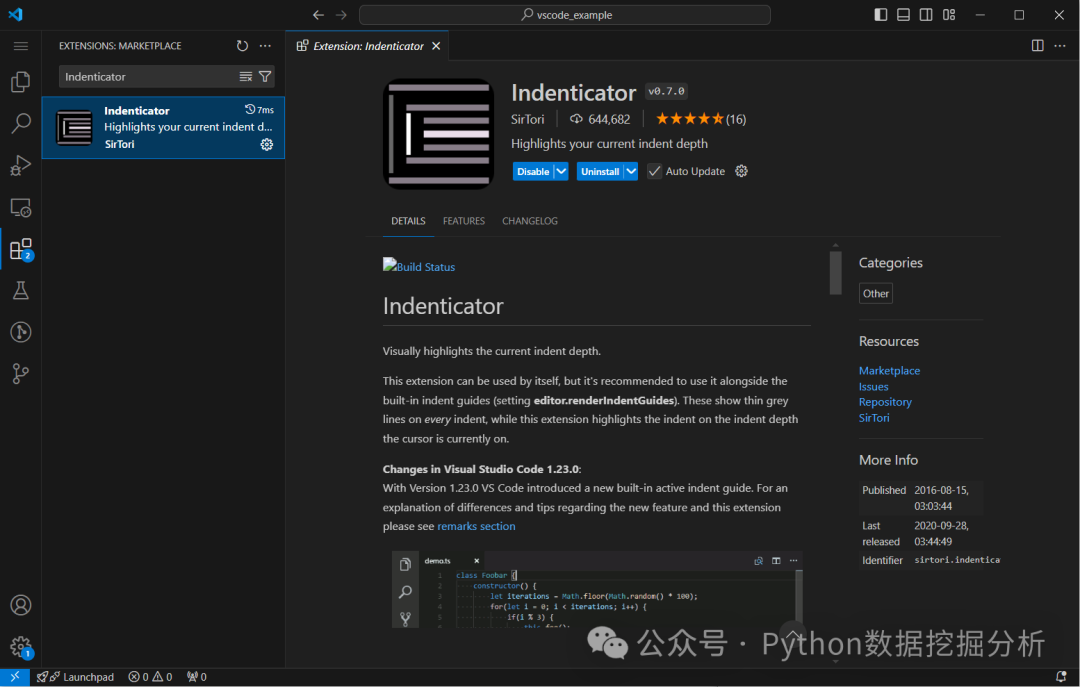This screenshot has width=1080, height=687.
Task: Open extension settings gear beside Auto Update
Action: pos(741,171)
